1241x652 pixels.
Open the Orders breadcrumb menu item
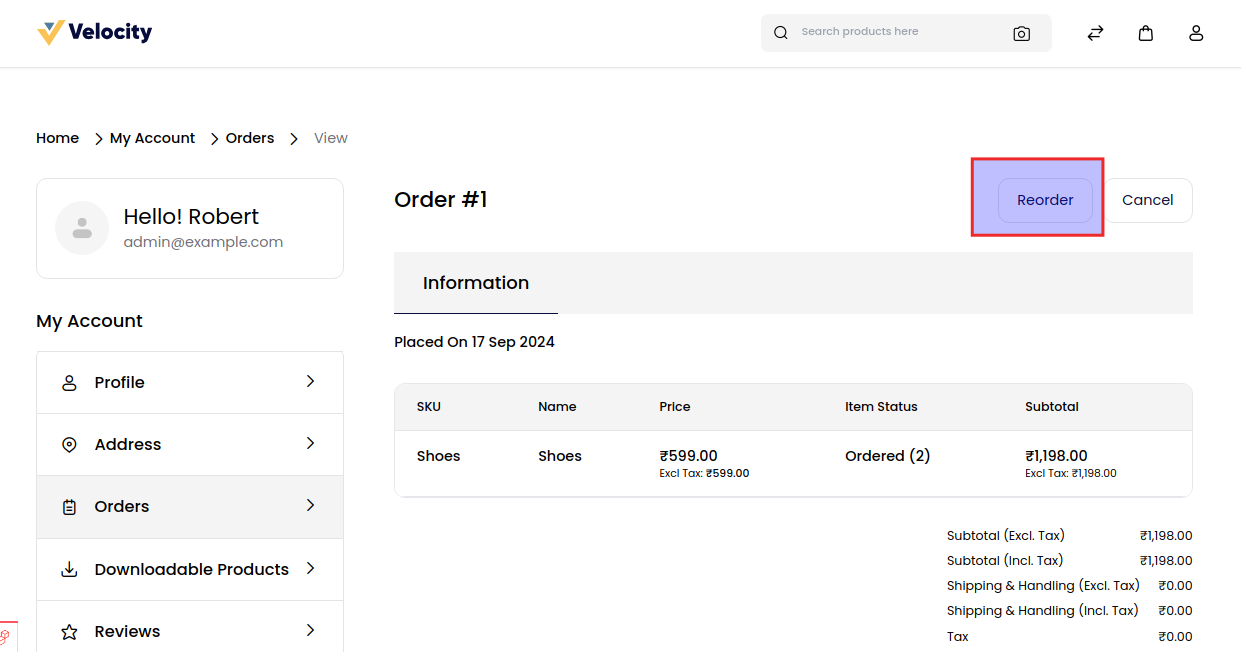pos(249,137)
